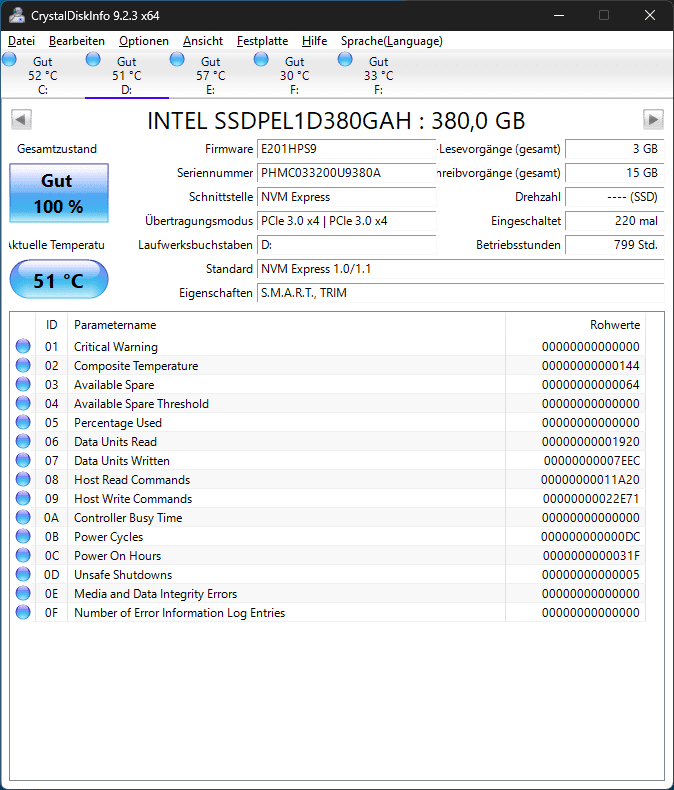
Task: Click the status orb for Number of Error Information Log Entries
Action: 23,612
